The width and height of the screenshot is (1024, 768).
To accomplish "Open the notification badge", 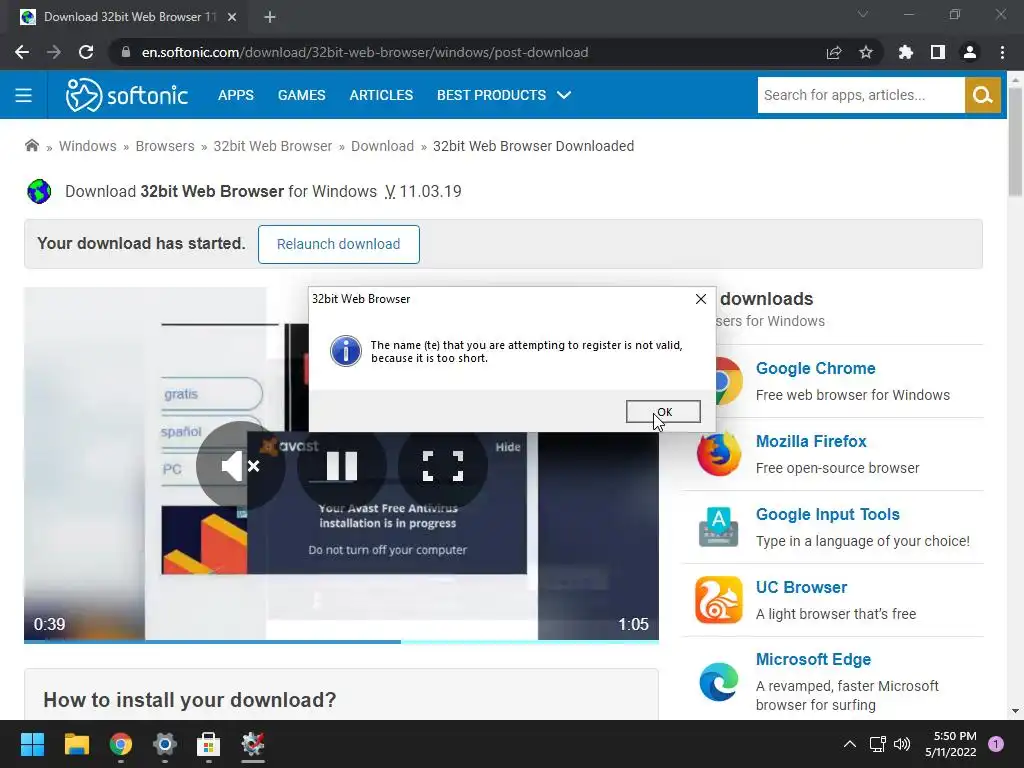I will 995,744.
